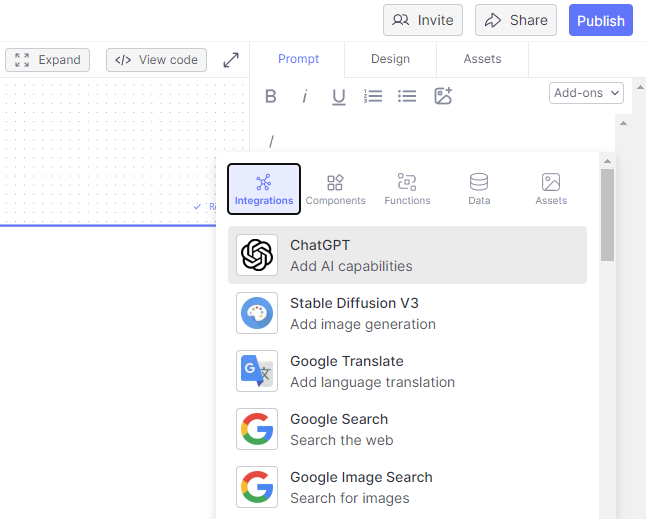Viewport: 646px width, 519px height.
Task: Click the popup scrollbar up arrow
Action: pyautogui.click(x=607, y=161)
